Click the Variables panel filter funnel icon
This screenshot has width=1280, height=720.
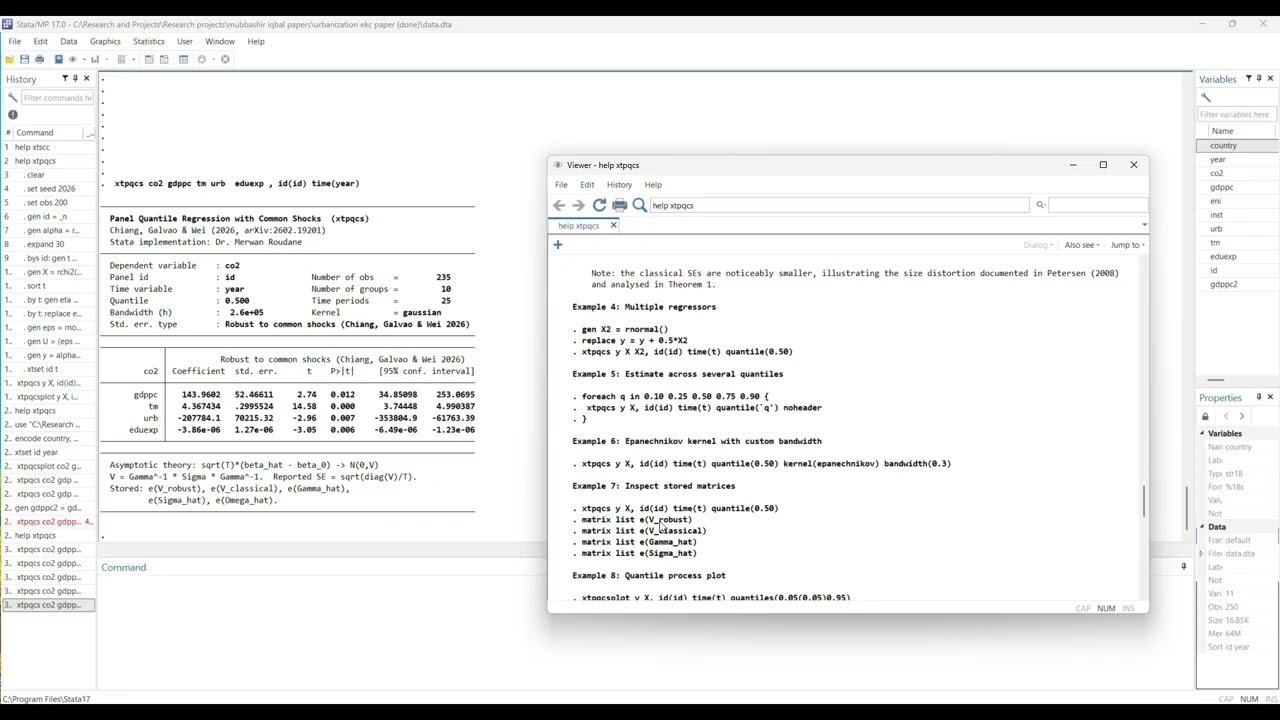[1249, 79]
